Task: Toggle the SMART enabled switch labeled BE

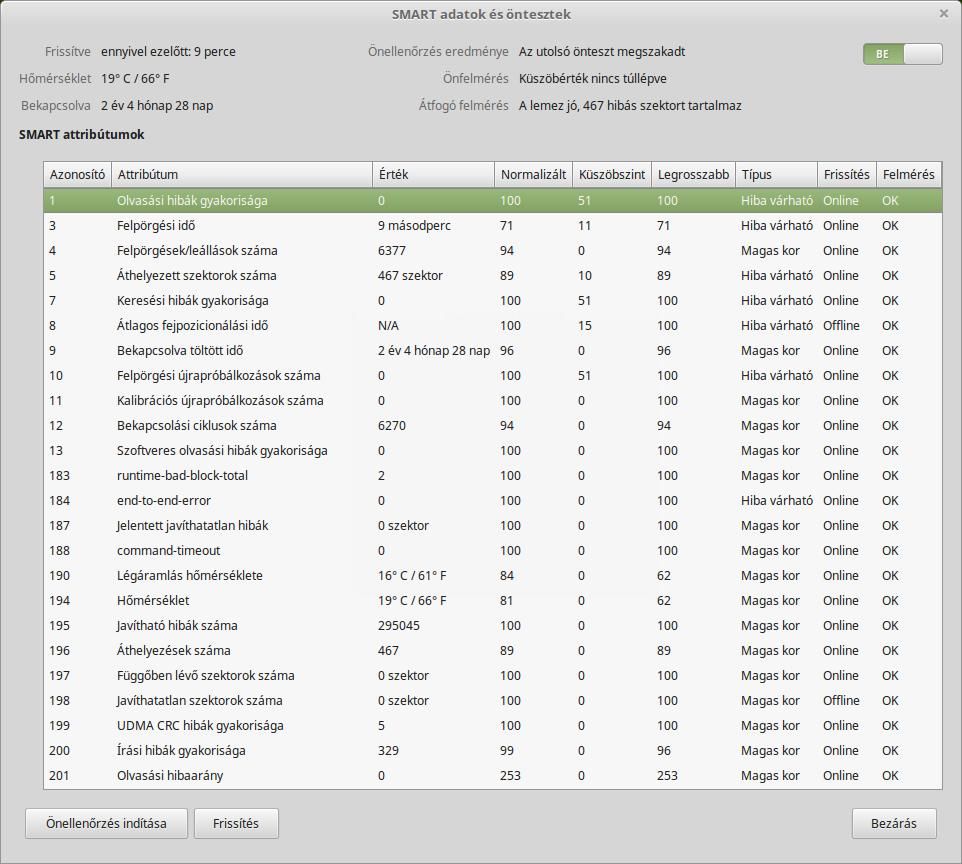Action: point(902,54)
